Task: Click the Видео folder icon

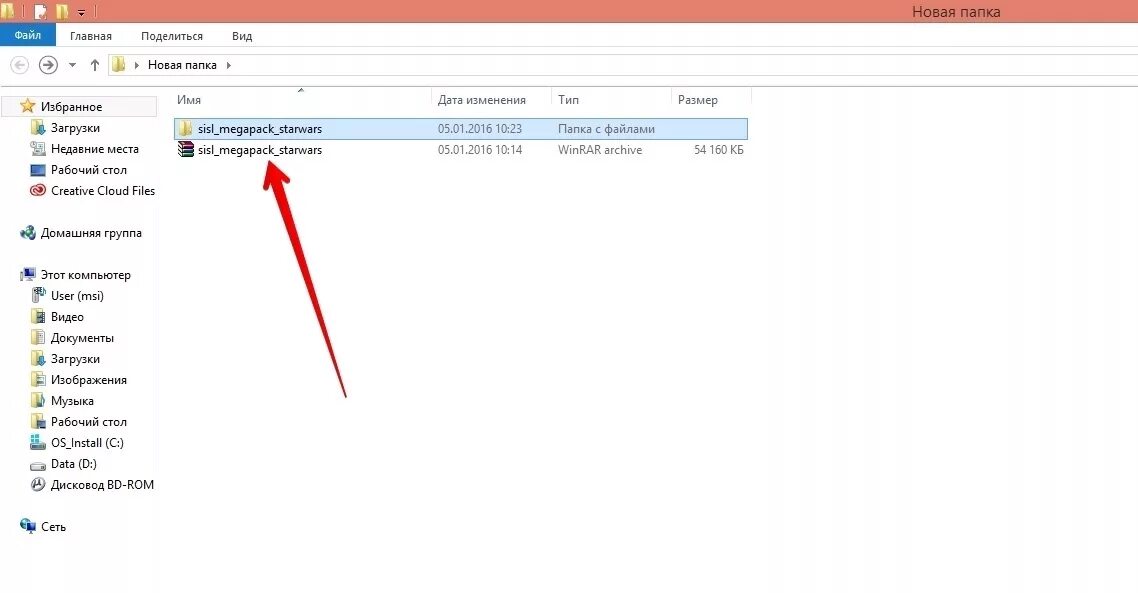Action: pyautogui.click(x=38, y=316)
